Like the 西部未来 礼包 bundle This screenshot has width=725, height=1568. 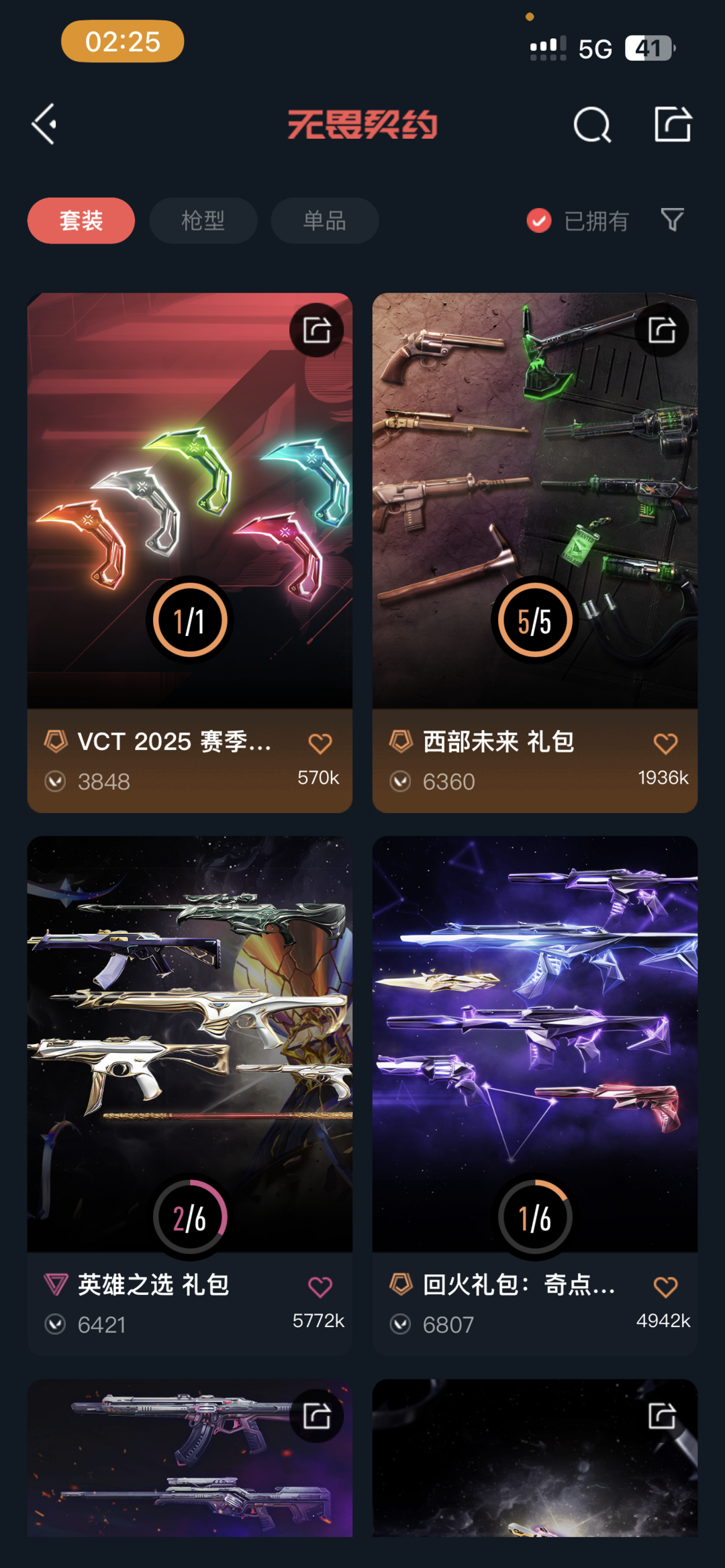tap(665, 743)
